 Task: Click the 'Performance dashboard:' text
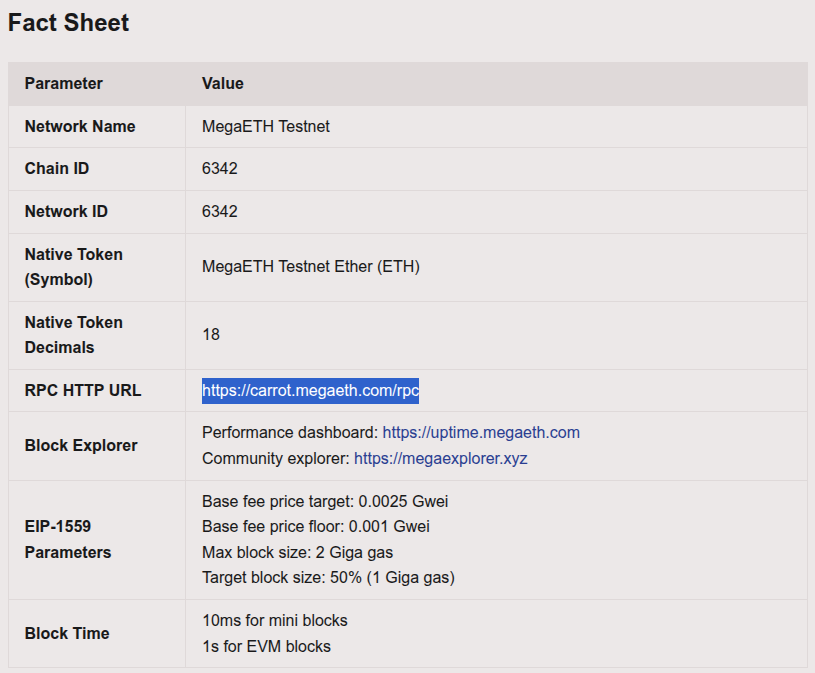coord(290,432)
